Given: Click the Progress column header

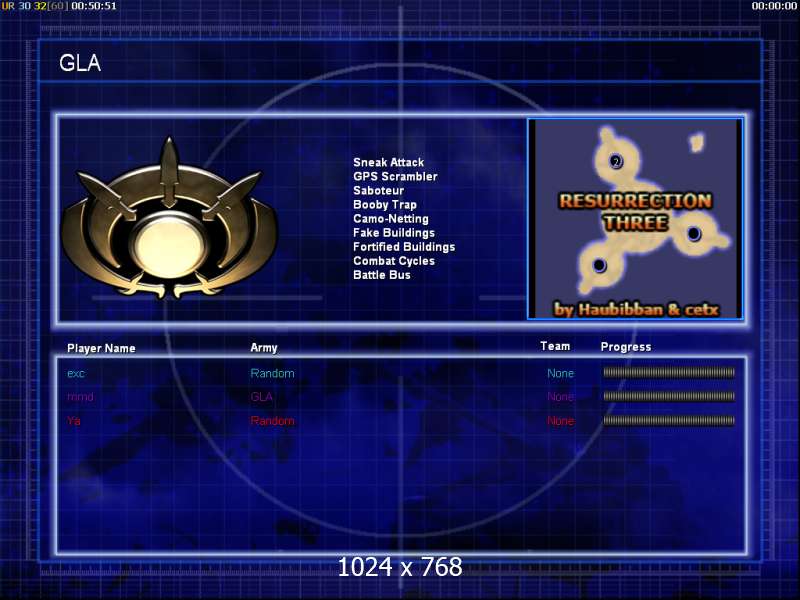Looking at the screenshot, I should click(x=626, y=347).
